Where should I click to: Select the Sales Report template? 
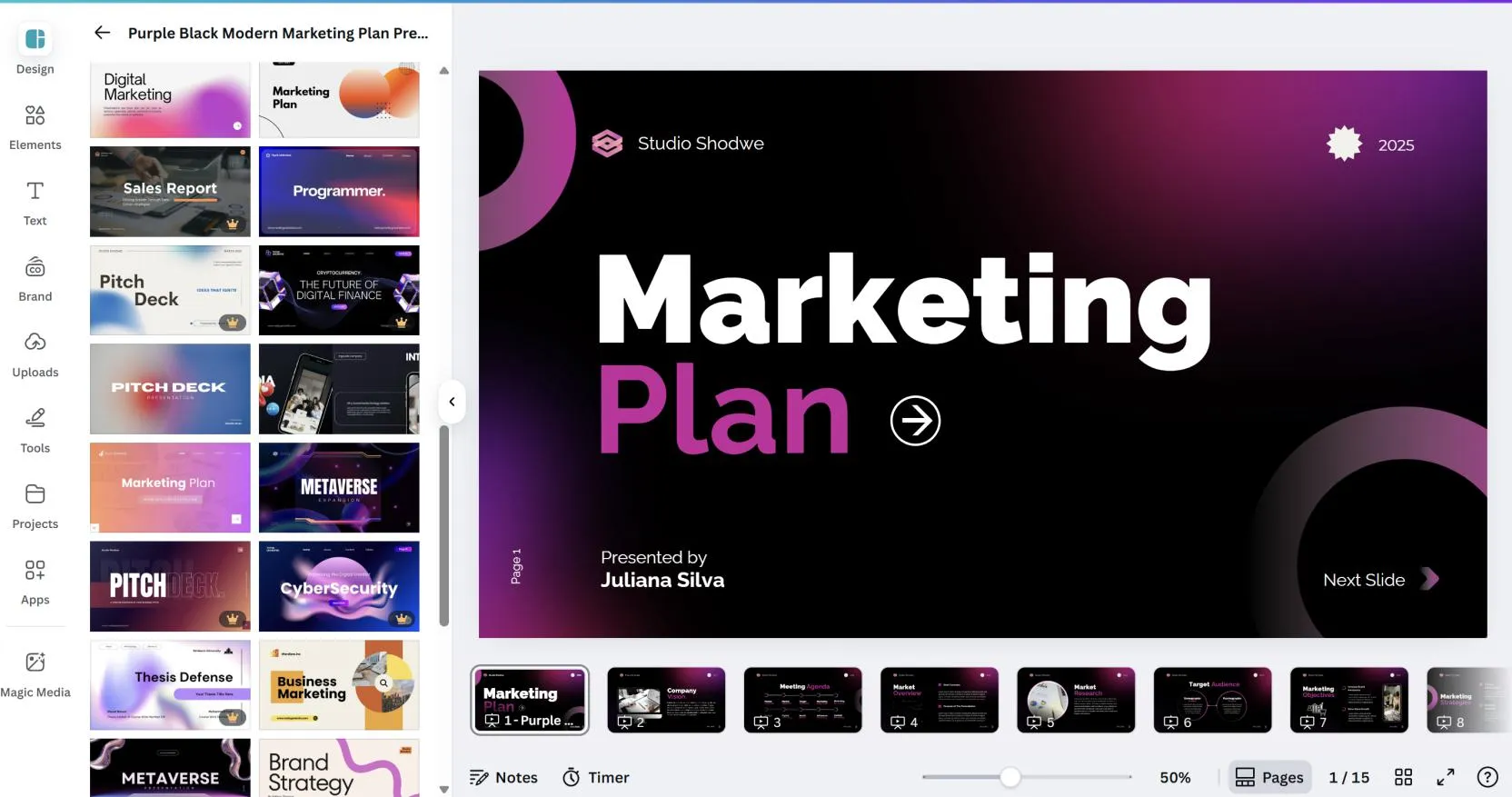(x=170, y=192)
